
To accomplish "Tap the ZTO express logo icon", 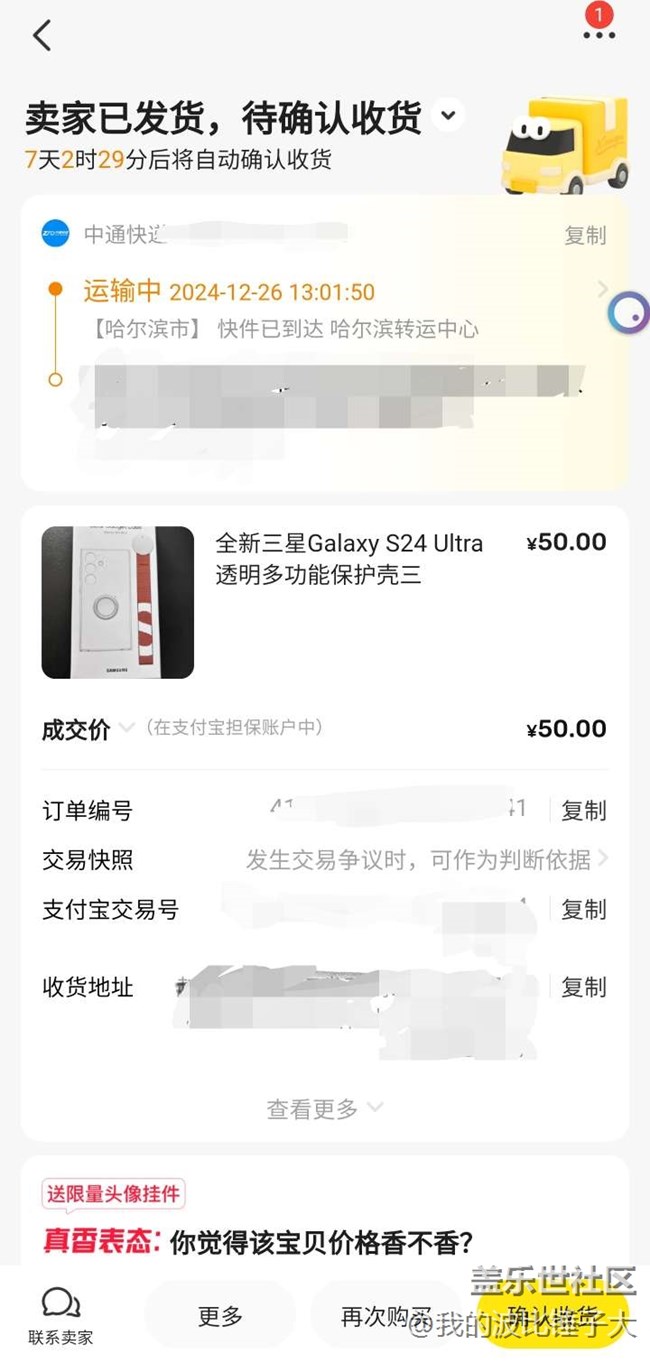I will [55, 234].
